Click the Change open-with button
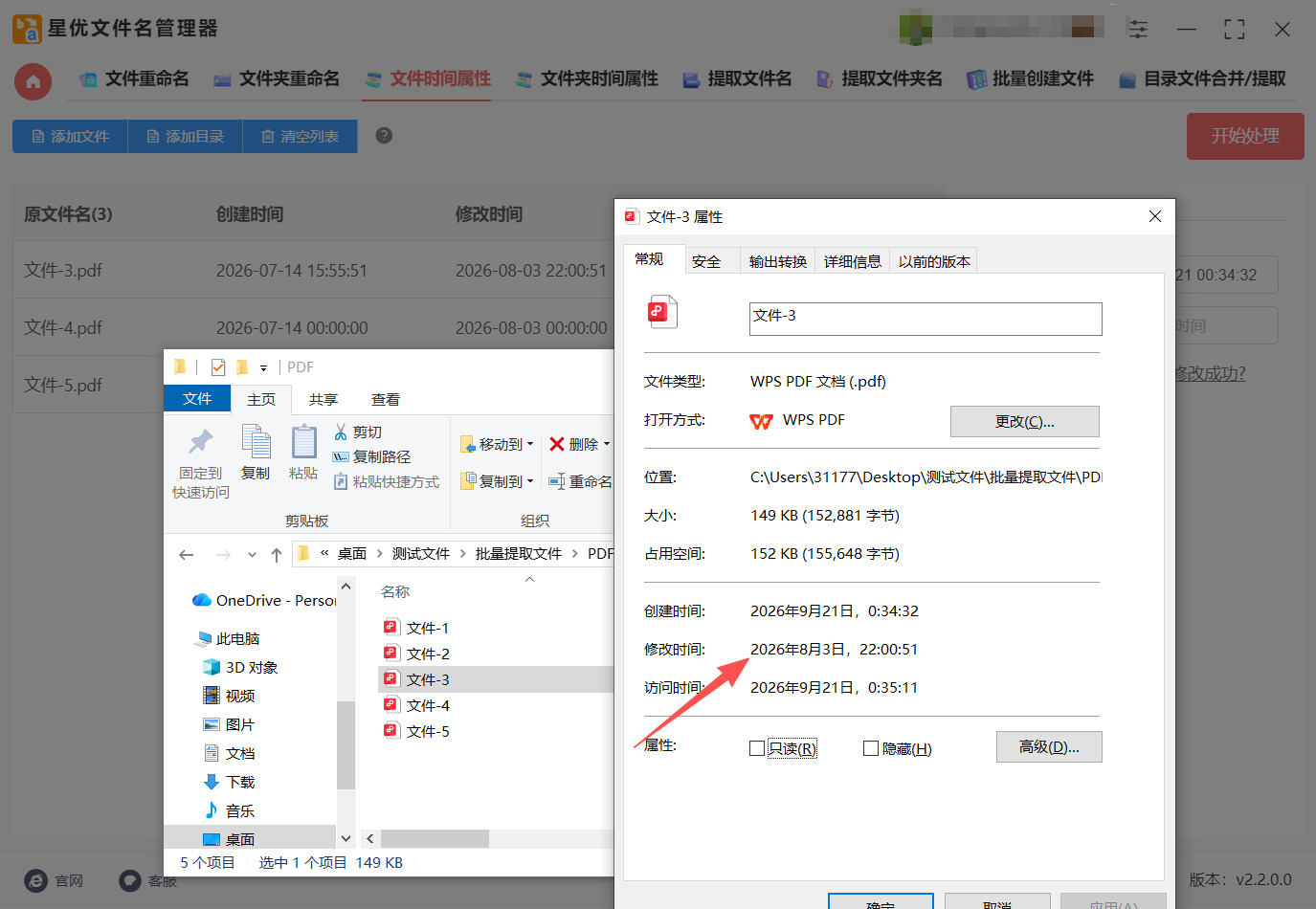Screen dimensions: 1316x909 click(1024, 421)
